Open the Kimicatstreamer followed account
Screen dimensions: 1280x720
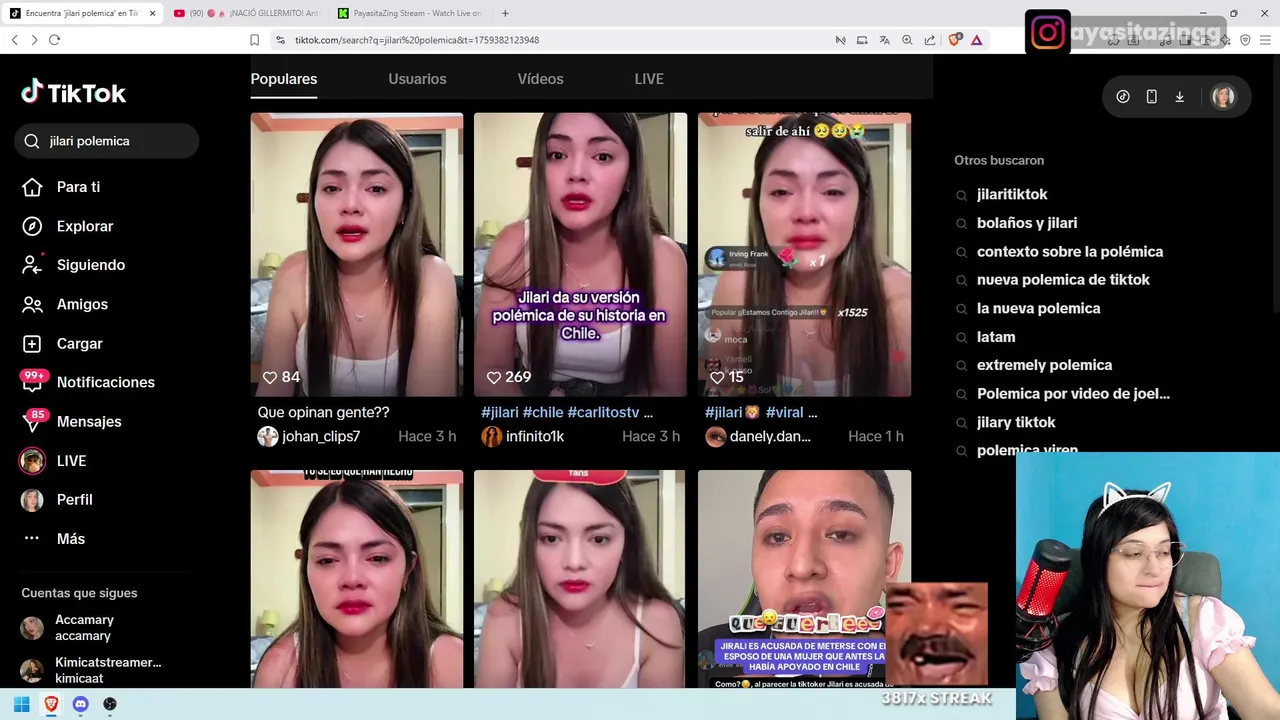coord(92,670)
